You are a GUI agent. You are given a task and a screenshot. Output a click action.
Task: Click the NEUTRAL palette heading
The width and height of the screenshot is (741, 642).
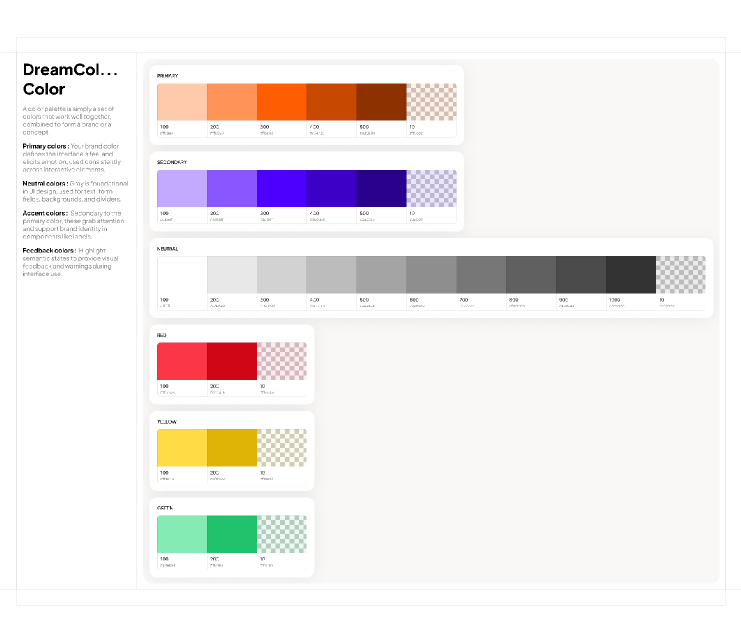point(167,248)
